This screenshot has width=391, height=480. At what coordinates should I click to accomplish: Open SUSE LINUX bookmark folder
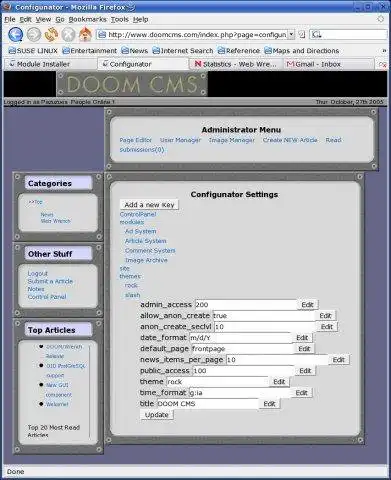point(33,51)
